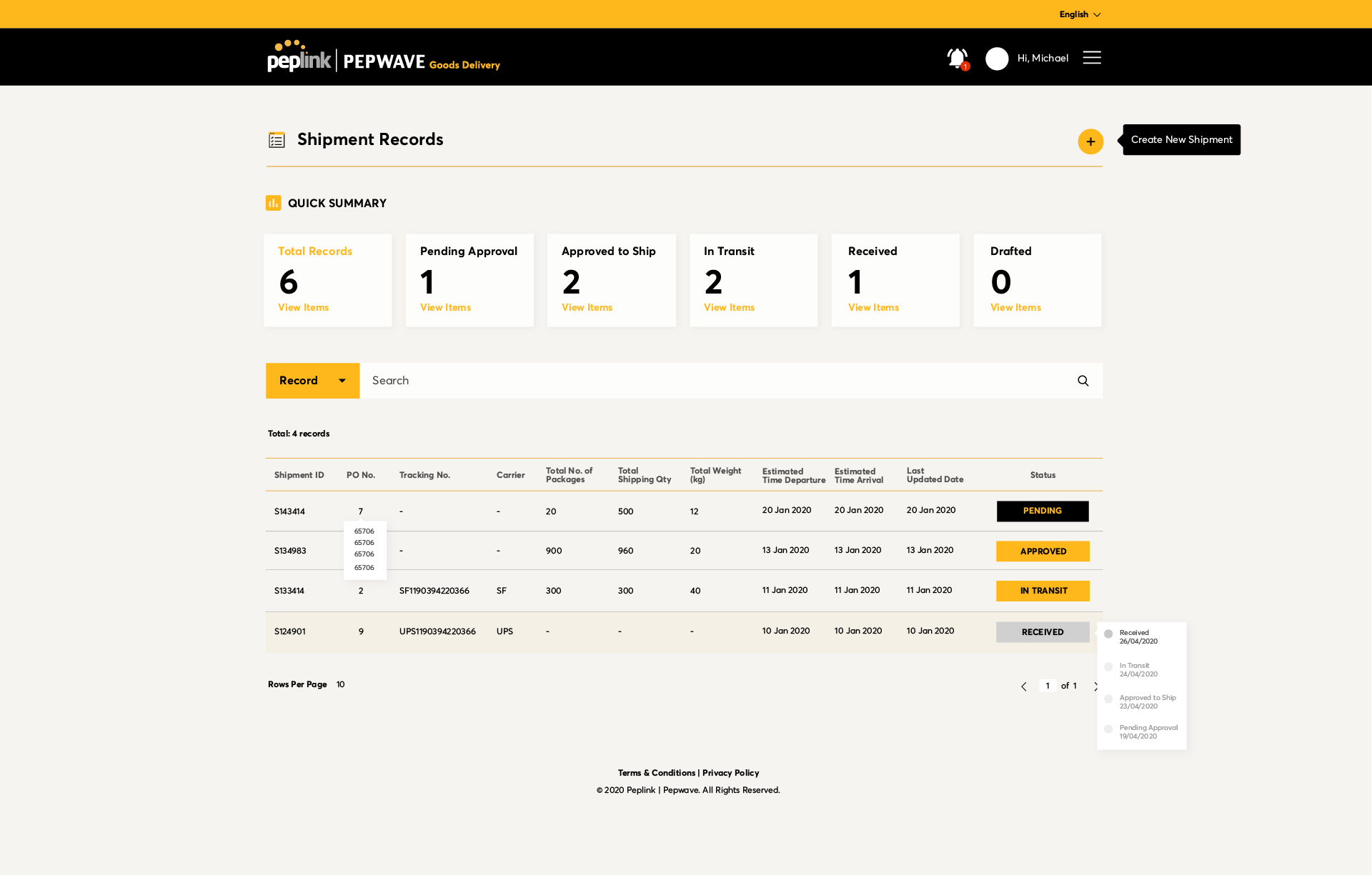Image resolution: width=1372 pixels, height=875 pixels.
Task: Select Pending Approval status timeline dot
Action: (1108, 729)
